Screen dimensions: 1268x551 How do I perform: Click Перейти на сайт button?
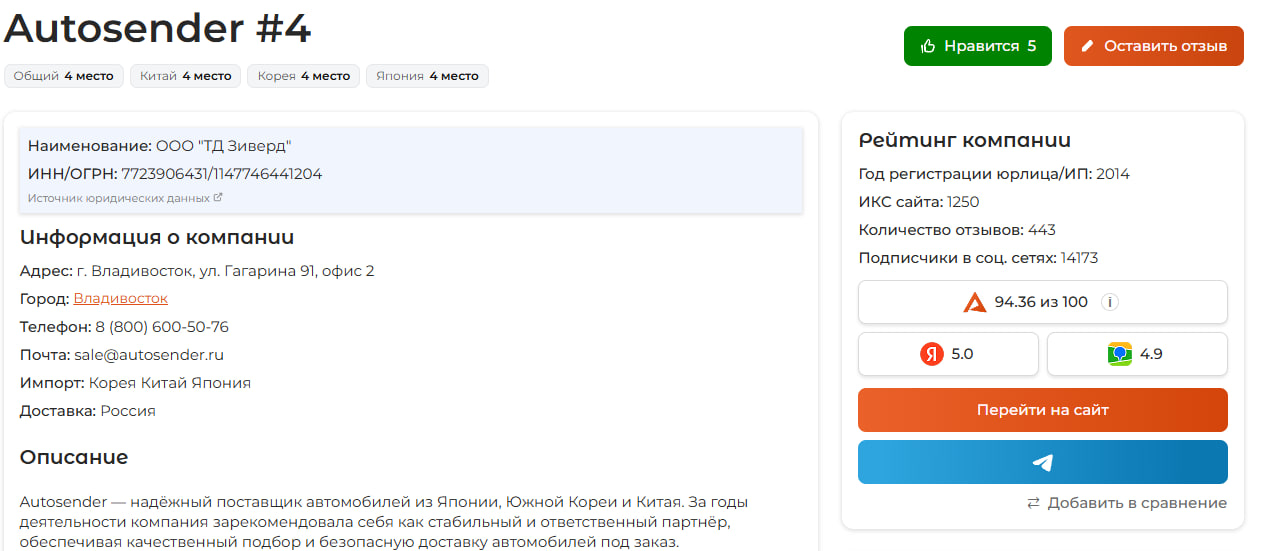(1043, 410)
